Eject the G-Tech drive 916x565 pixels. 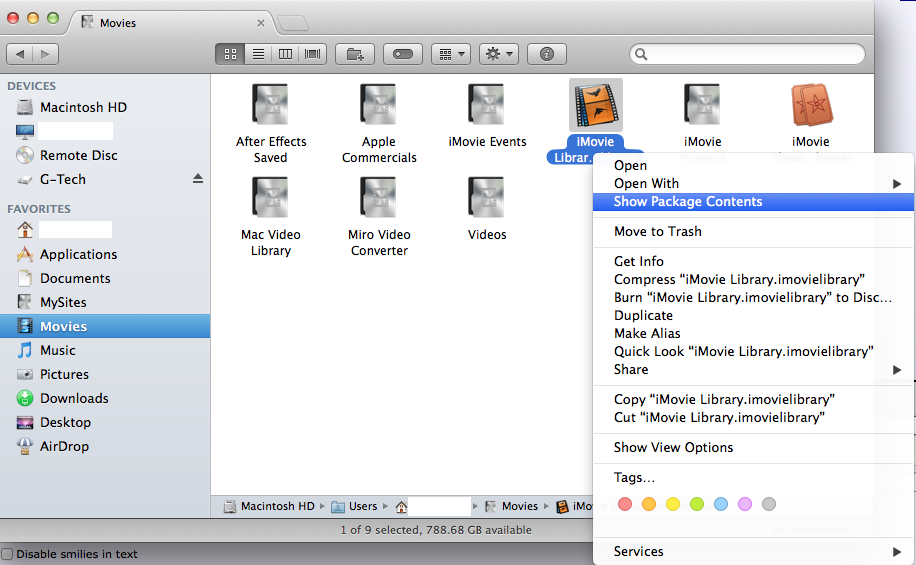click(197, 179)
